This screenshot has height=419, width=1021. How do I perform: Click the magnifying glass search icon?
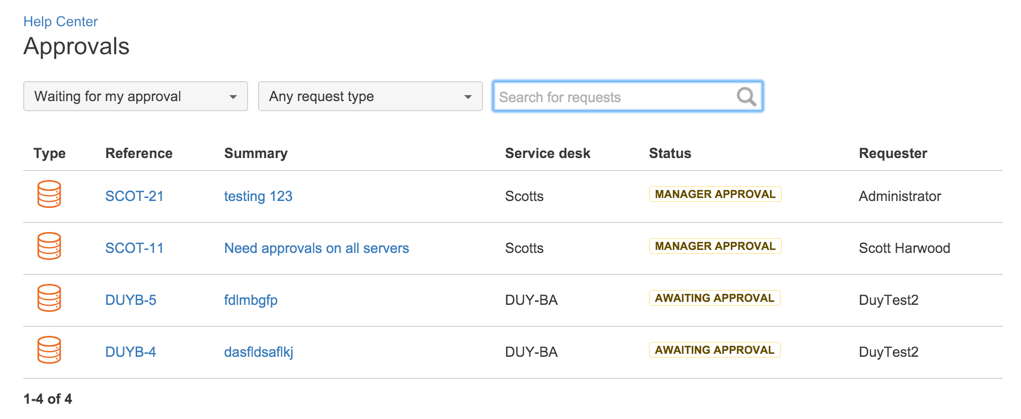pyautogui.click(x=747, y=97)
